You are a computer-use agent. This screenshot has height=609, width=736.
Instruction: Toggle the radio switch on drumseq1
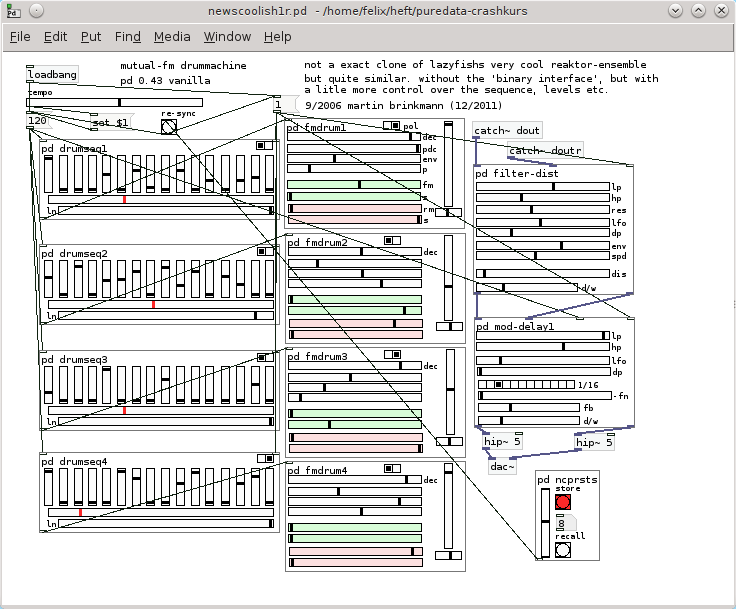tap(264, 146)
